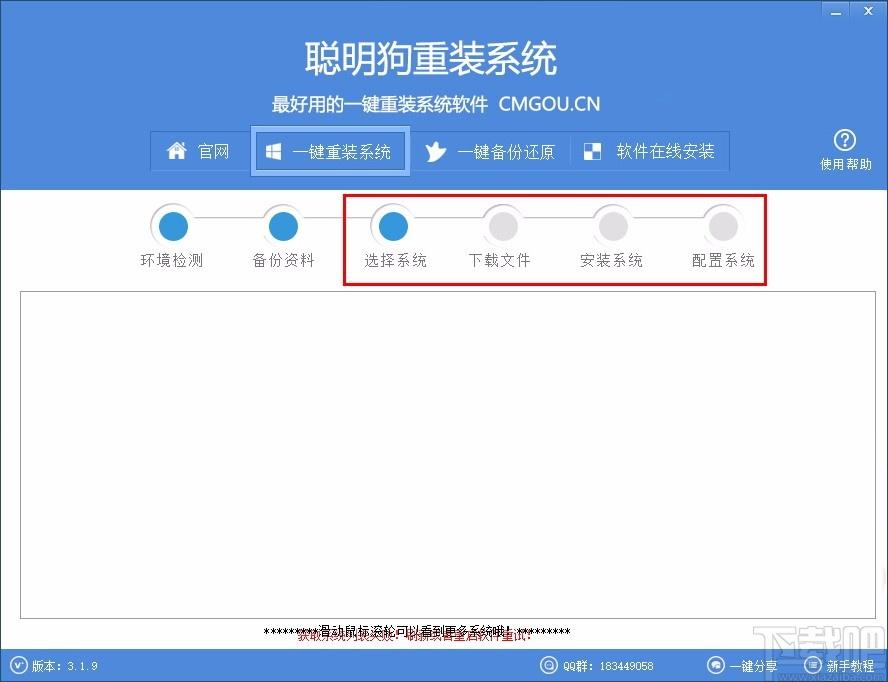Minimize the application window
This screenshot has width=888, height=682.
[836, 11]
